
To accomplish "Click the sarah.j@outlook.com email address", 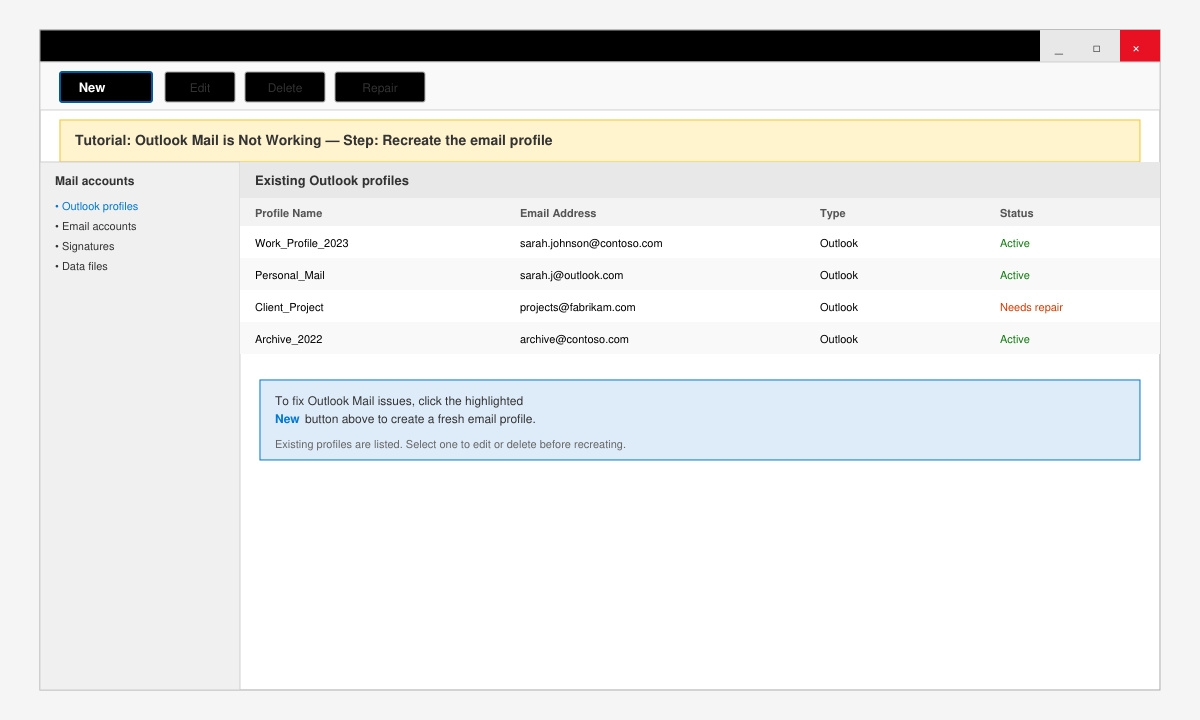I will point(571,275).
